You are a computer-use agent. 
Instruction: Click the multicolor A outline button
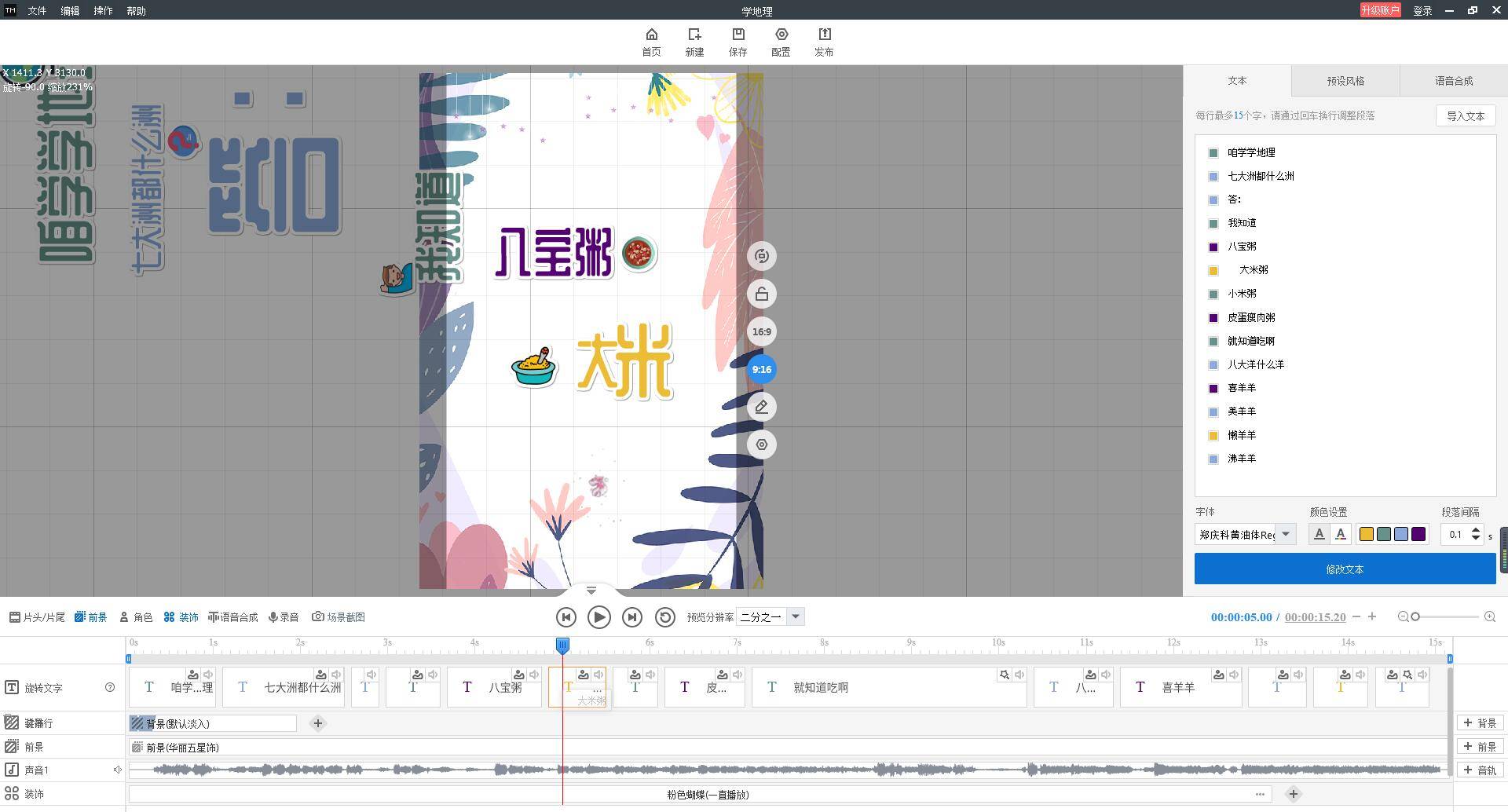click(x=1341, y=534)
